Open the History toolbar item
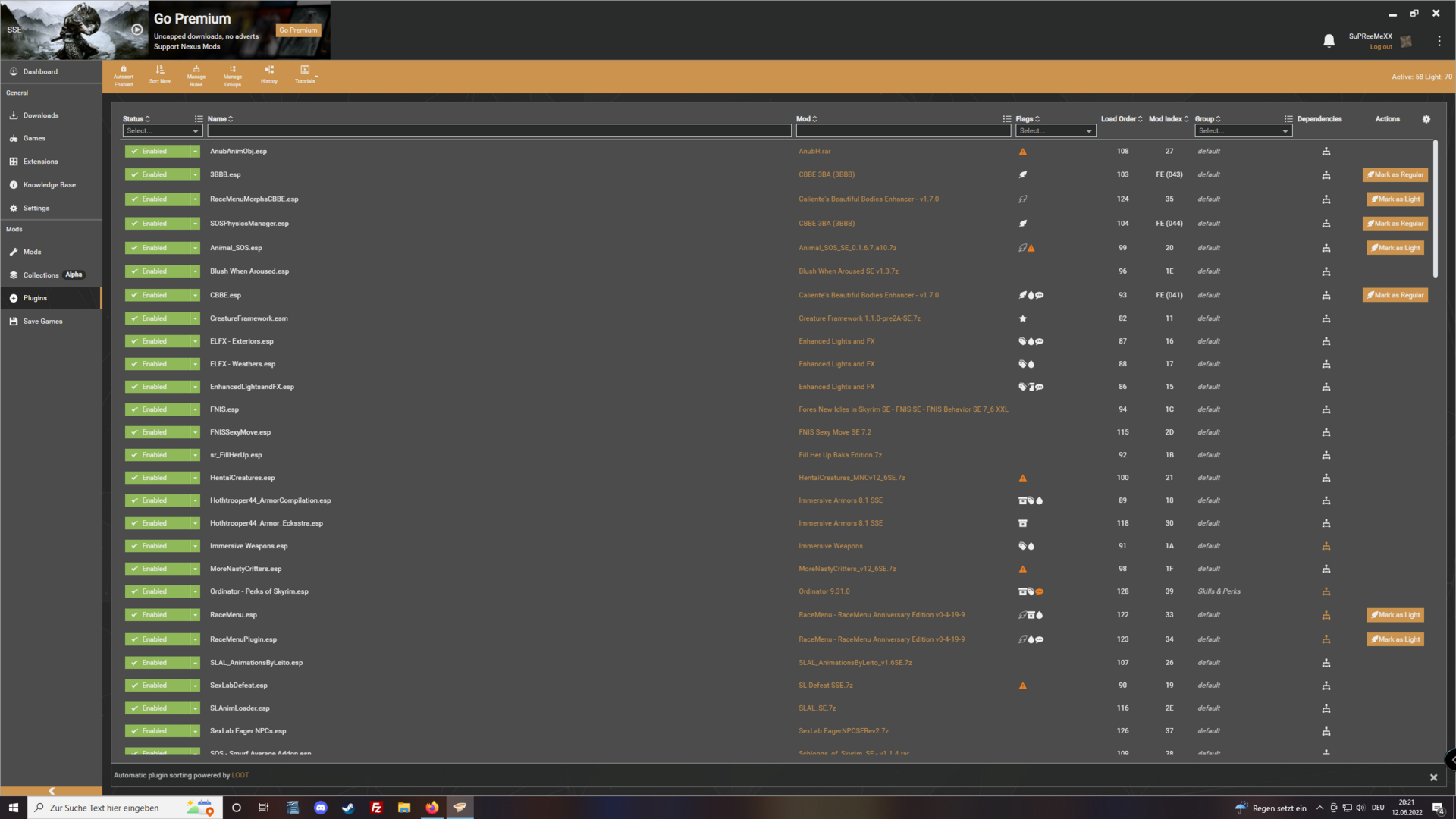The height and width of the screenshot is (819, 1456). (x=269, y=75)
